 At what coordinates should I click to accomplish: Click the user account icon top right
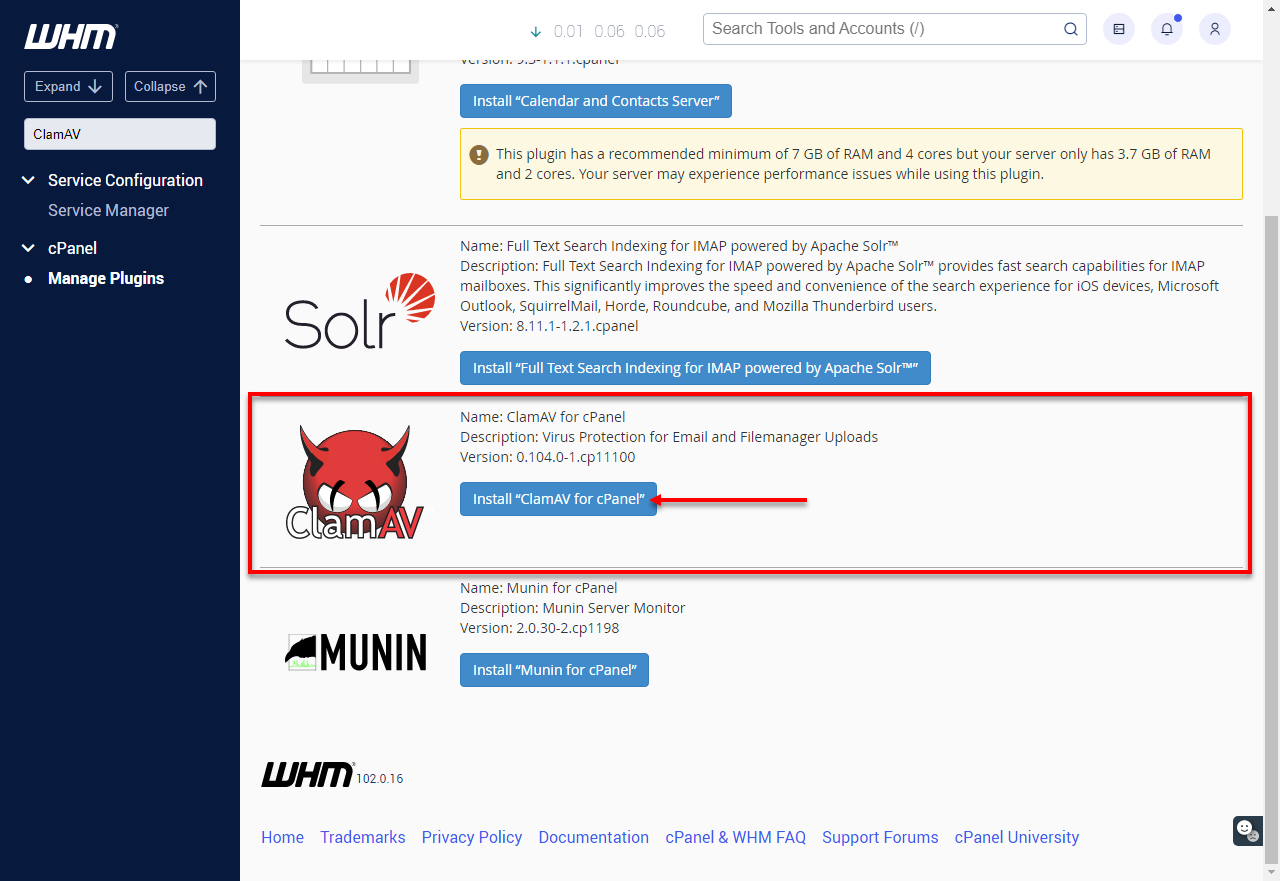[1214, 29]
